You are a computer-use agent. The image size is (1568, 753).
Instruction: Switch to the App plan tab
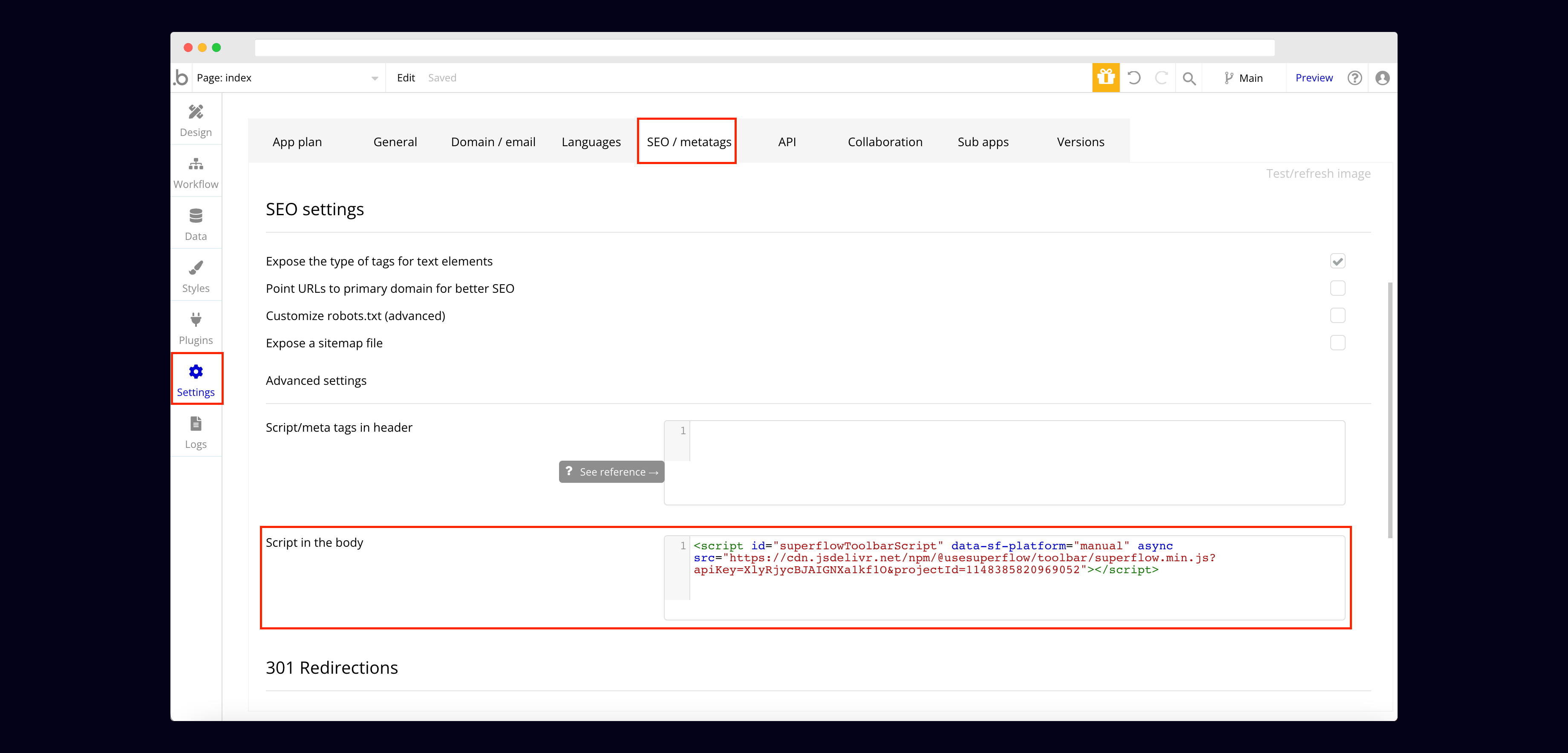[x=297, y=142]
